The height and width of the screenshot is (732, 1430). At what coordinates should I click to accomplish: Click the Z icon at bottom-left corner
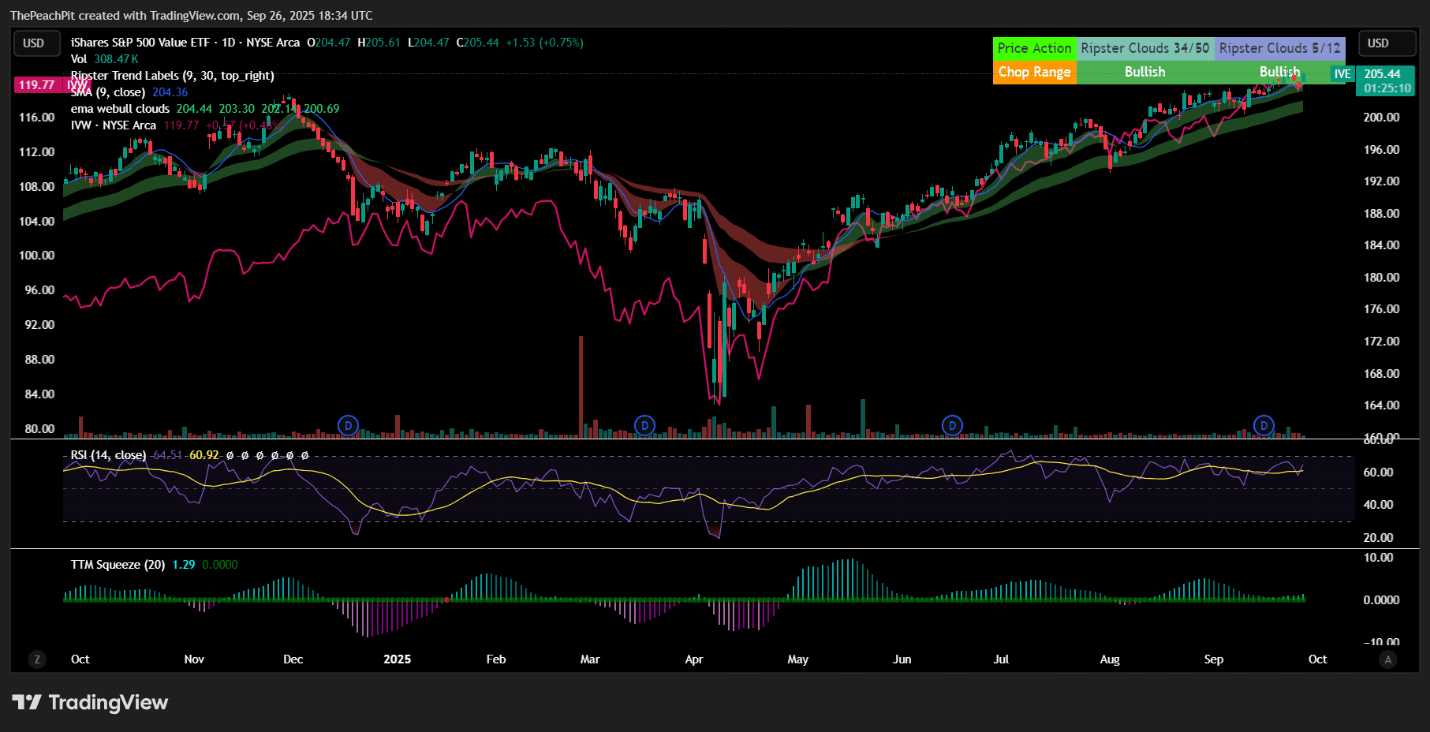coord(37,659)
